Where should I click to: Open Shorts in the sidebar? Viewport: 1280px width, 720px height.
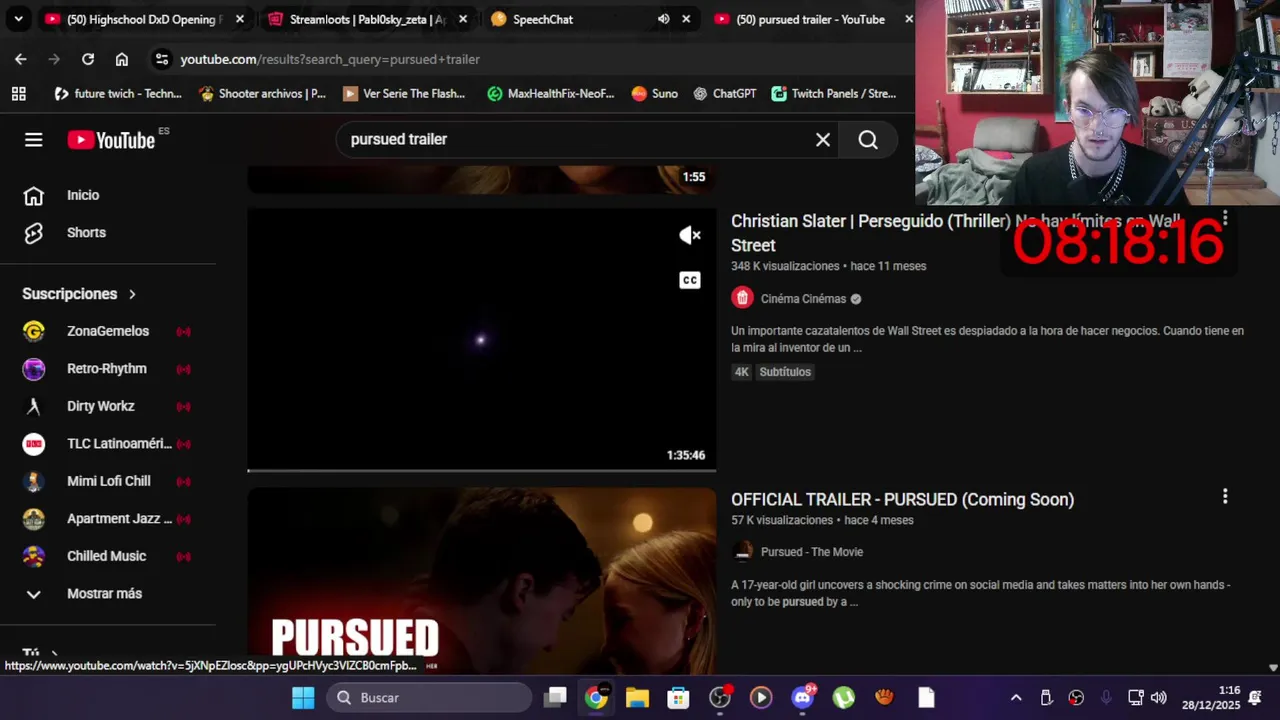coord(108,232)
